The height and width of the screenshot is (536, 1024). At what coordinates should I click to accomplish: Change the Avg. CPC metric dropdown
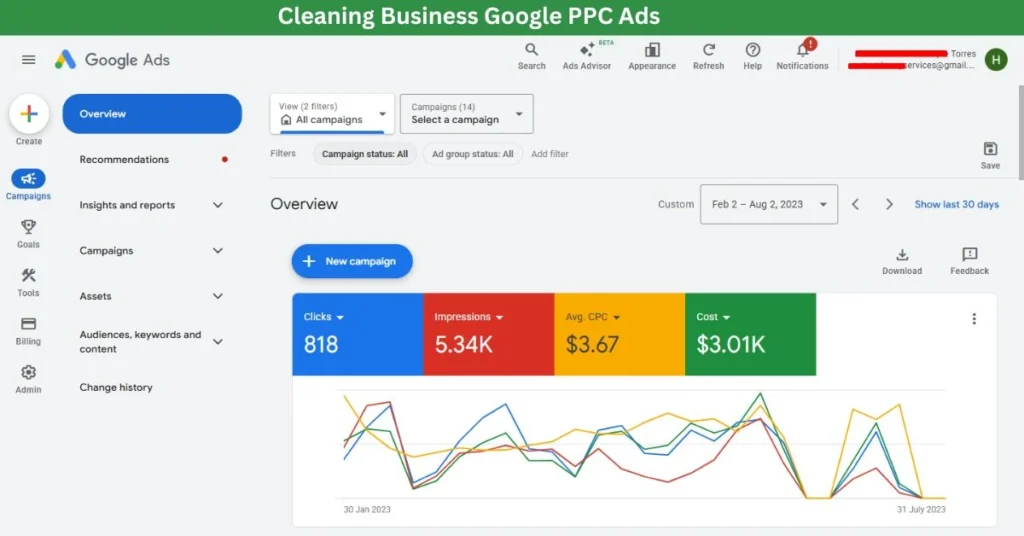pyautogui.click(x=593, y=317)
